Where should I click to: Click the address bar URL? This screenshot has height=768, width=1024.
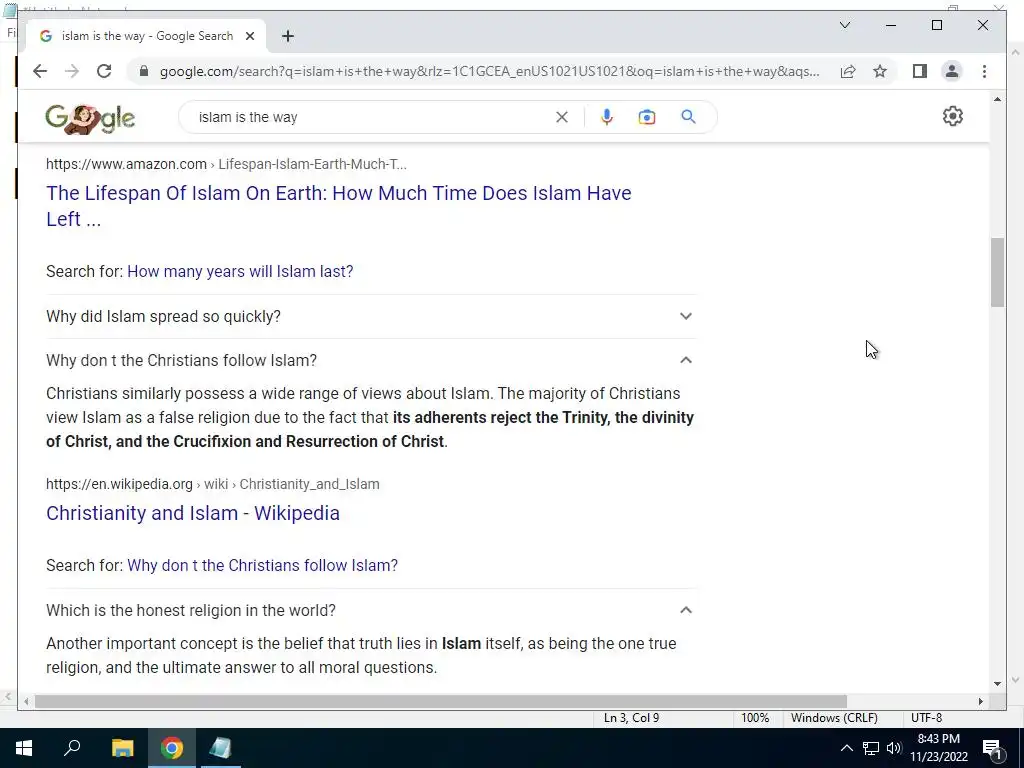pyautogui.click(x=489, y=71)
